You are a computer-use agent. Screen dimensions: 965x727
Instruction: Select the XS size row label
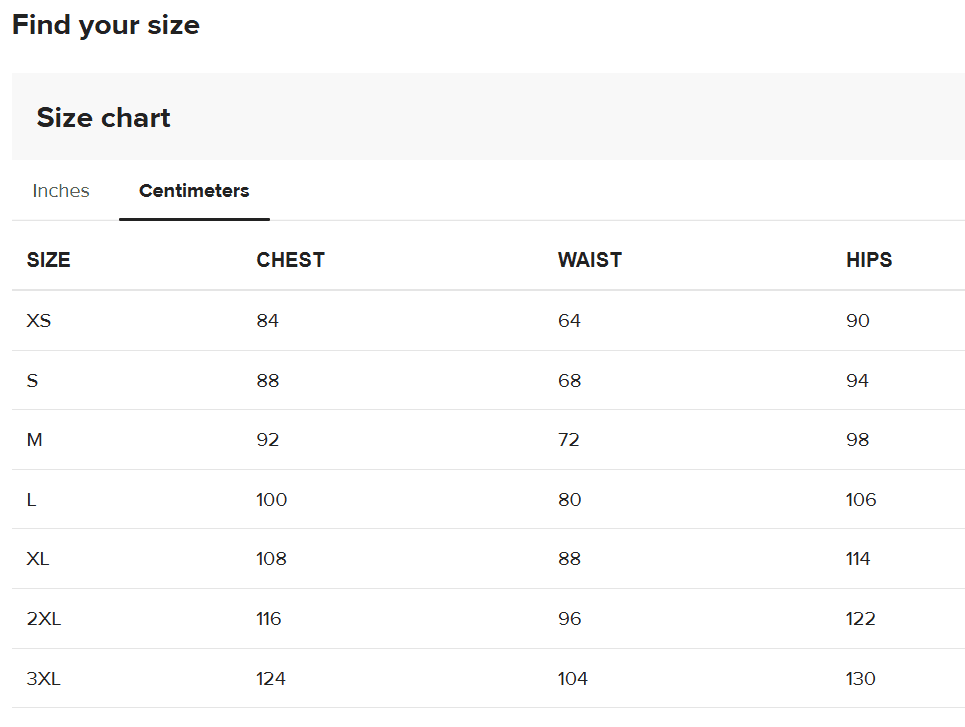[x=38, y=321]
